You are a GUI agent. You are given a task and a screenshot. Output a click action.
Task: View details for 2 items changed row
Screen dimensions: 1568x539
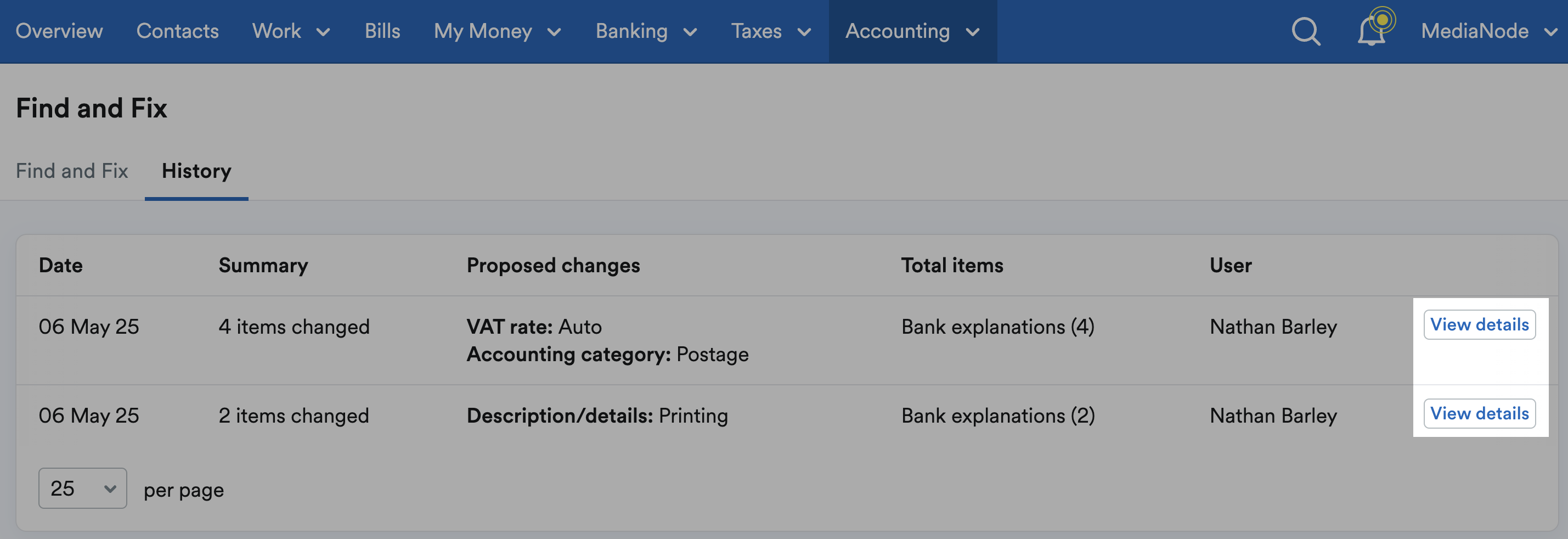pos(1479,413)
